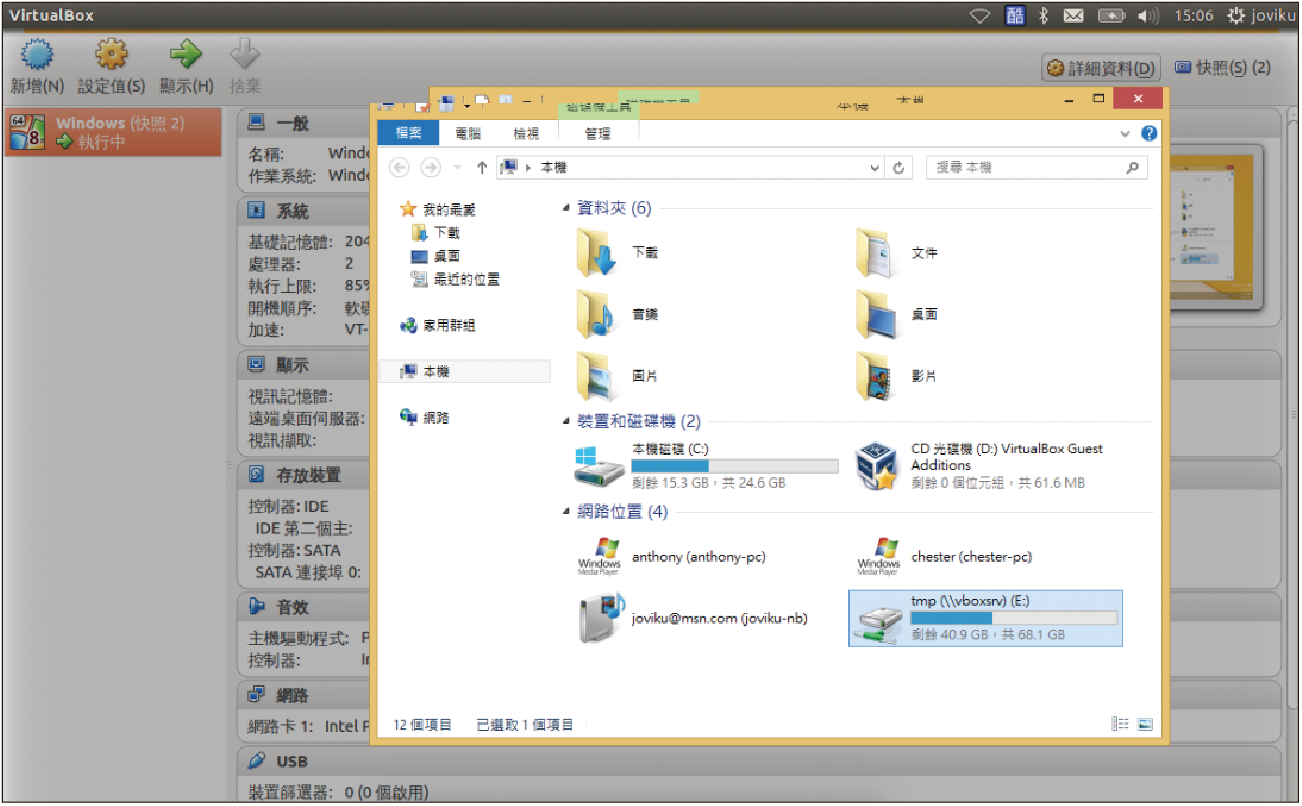Click the 顯示(H) green arrow in VirtualBox
Image resolution: width=1302 pixels, height=806 pixels.
click(187, 55)
